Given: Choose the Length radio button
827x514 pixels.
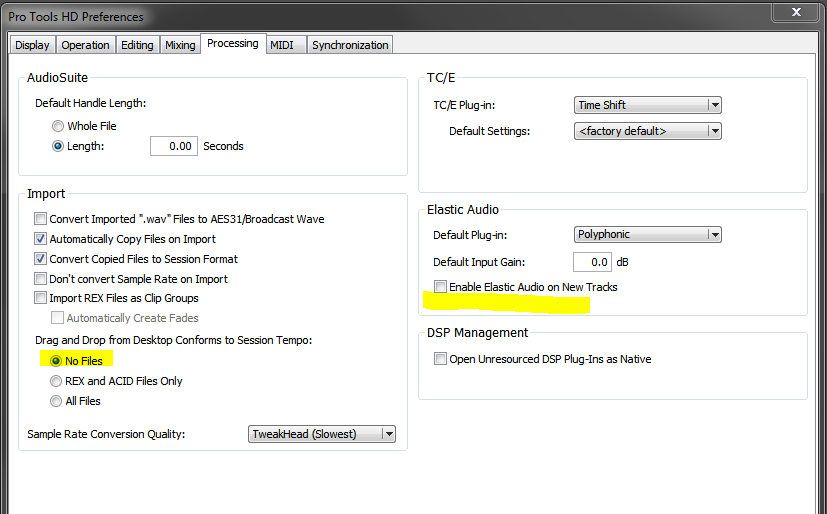Looking at the screenshot, I should [57, 146].
